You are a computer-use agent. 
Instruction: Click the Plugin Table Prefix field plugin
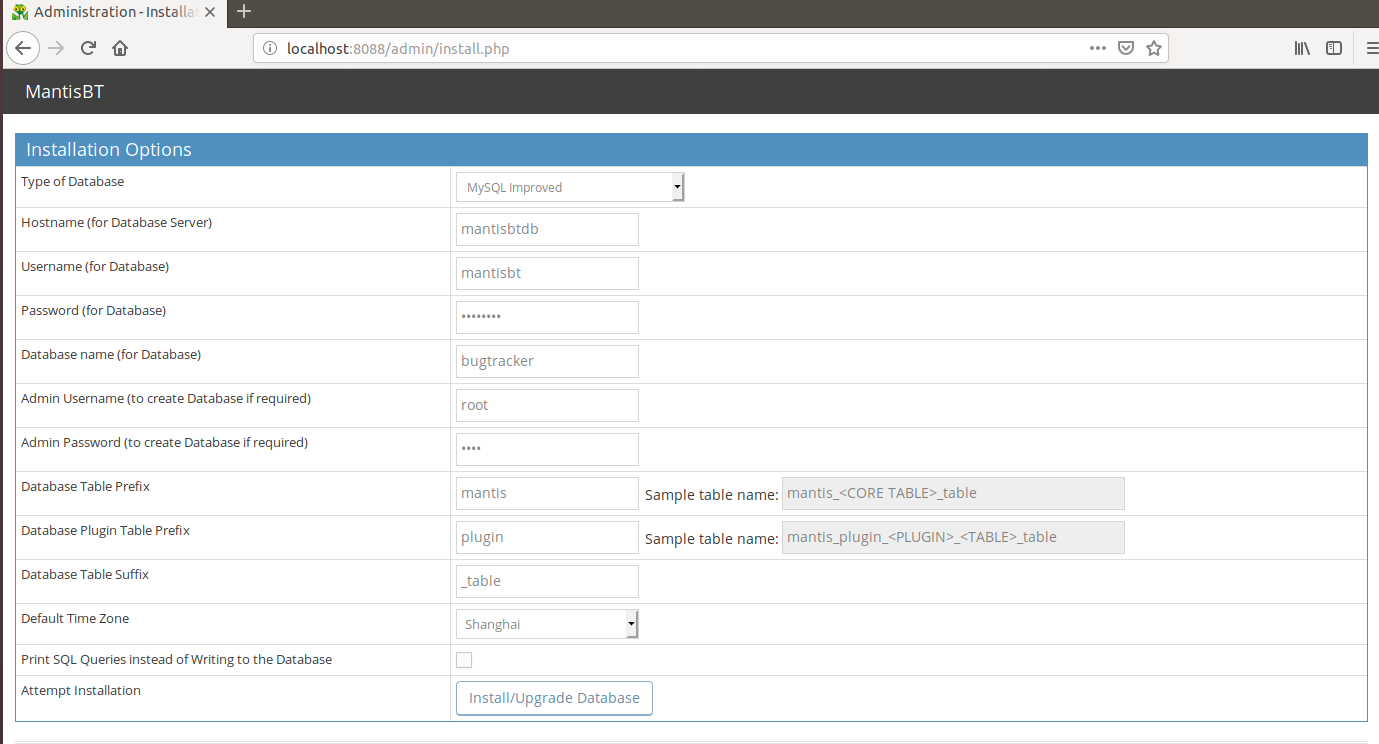(x=547, y=537)
